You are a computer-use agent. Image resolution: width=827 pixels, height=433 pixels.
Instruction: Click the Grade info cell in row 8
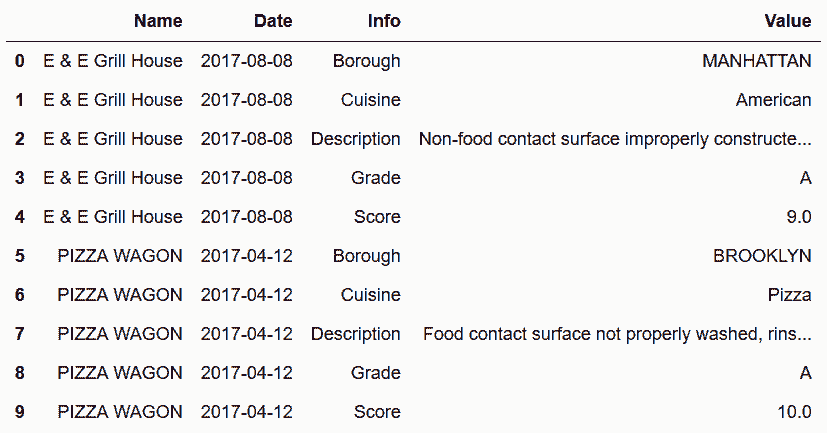click(376, 373)
